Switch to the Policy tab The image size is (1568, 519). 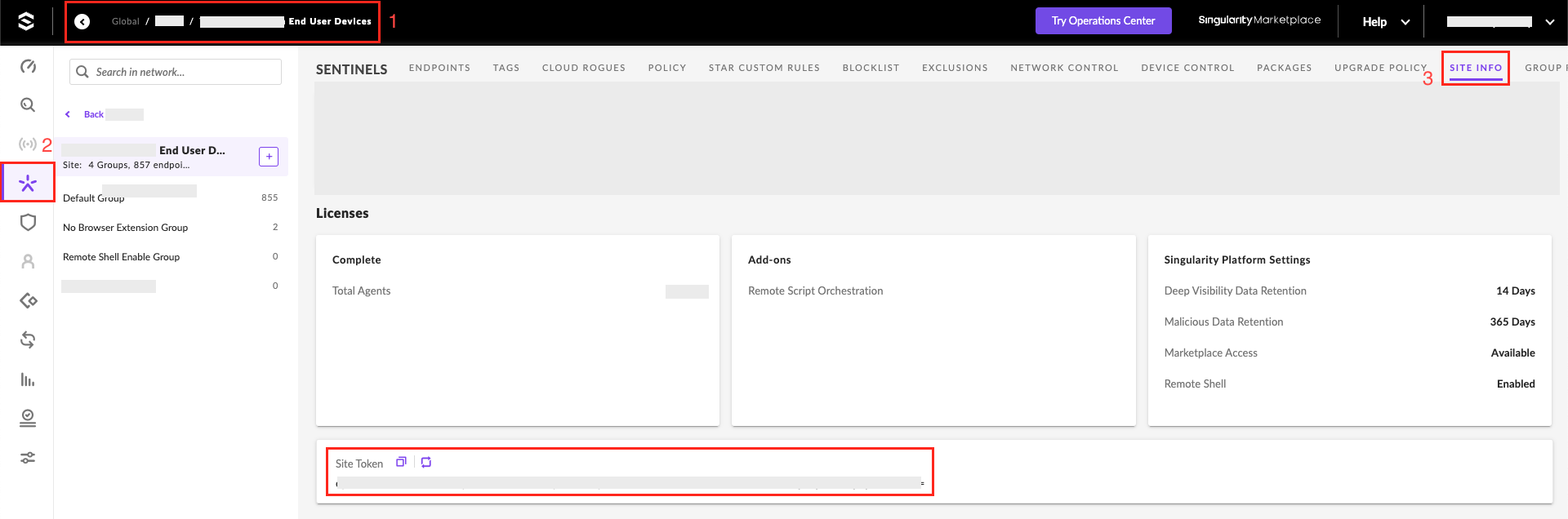667,68
